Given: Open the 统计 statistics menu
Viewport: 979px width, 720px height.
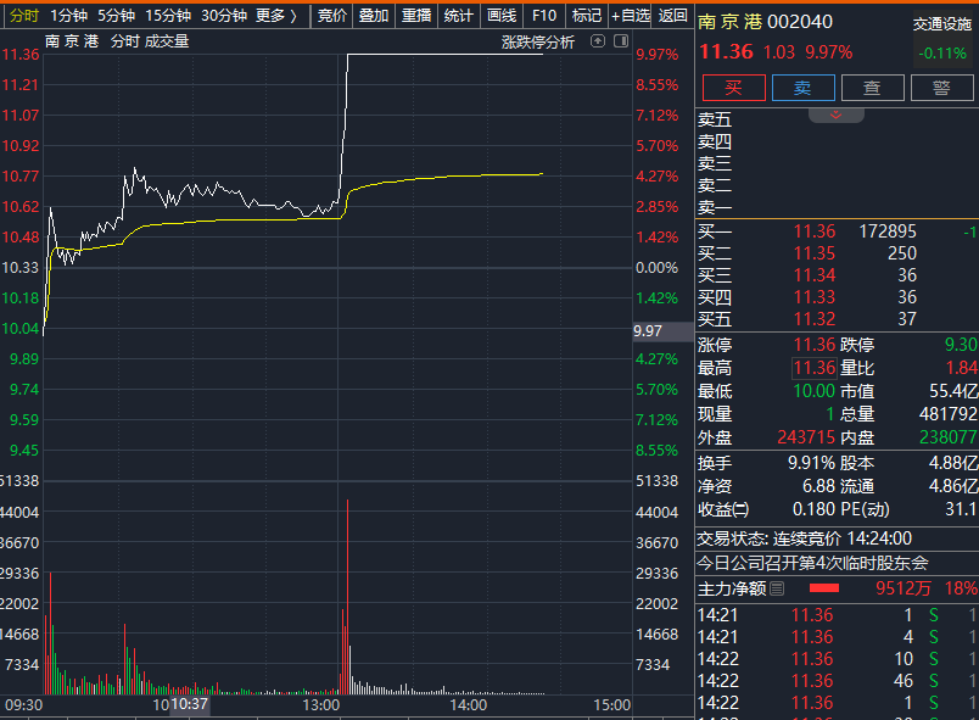Looking at the screenshot, I should coord(458,15).
